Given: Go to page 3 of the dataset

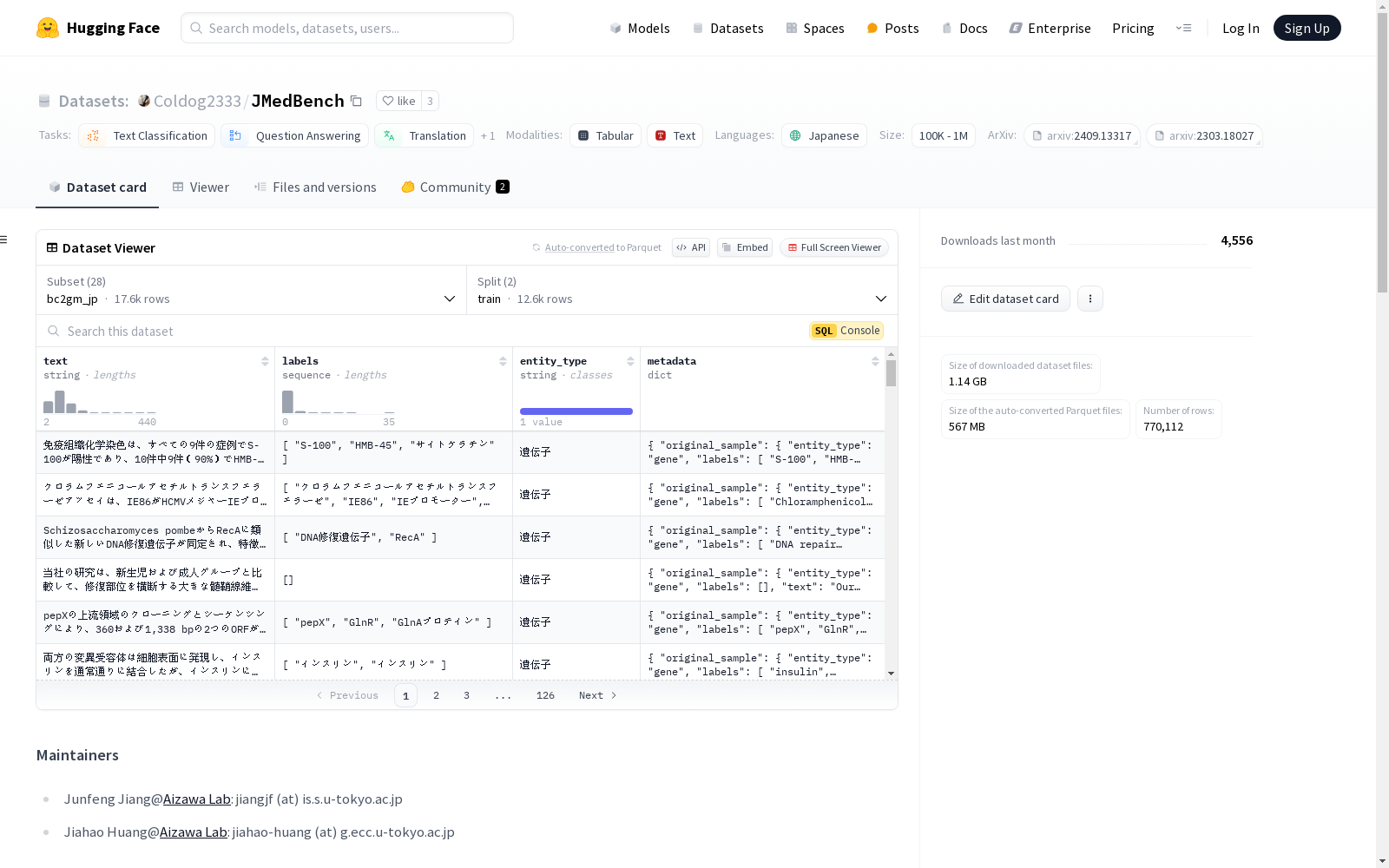Looking at the screenshot, I should tap(466, 695).
